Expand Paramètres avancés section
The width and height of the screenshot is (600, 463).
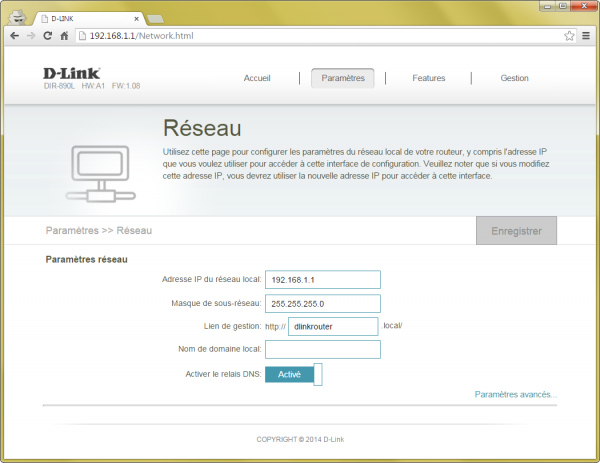point(516,394)
